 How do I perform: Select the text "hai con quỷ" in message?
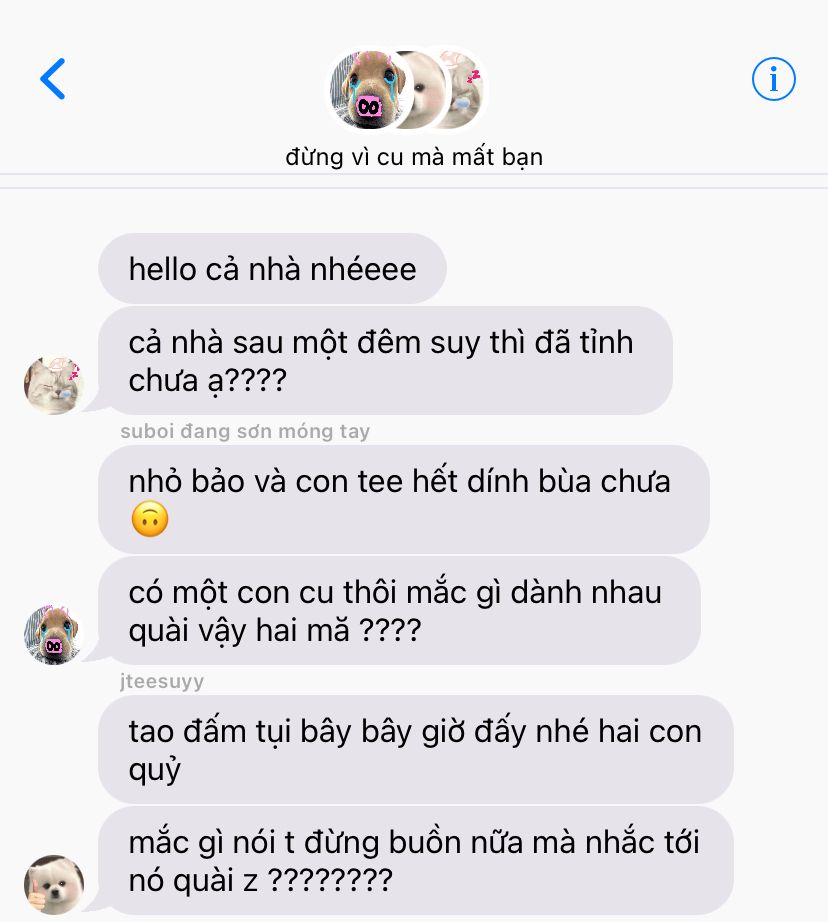coord(415,750)
